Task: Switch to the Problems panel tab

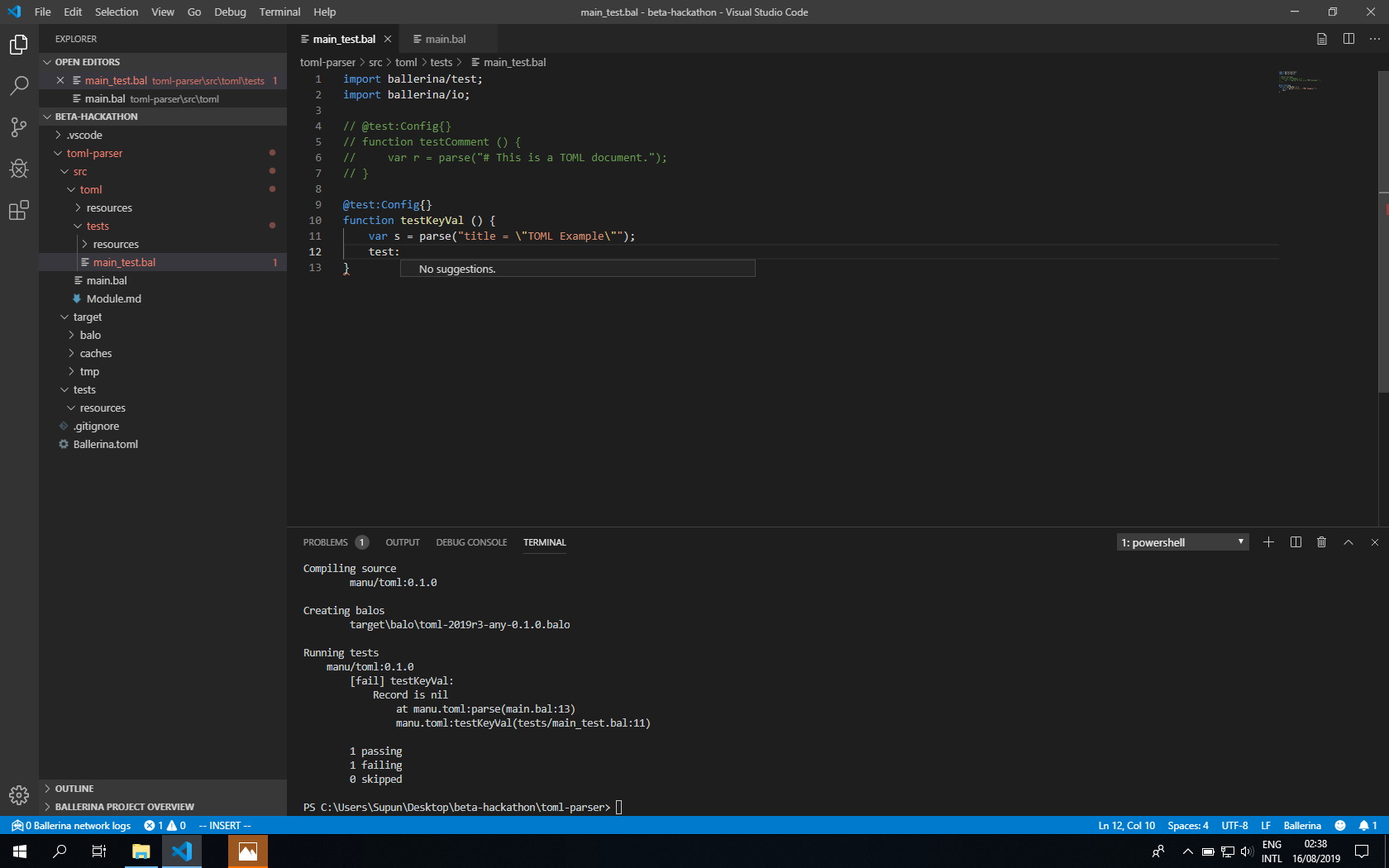Action: tap(335, 542)
